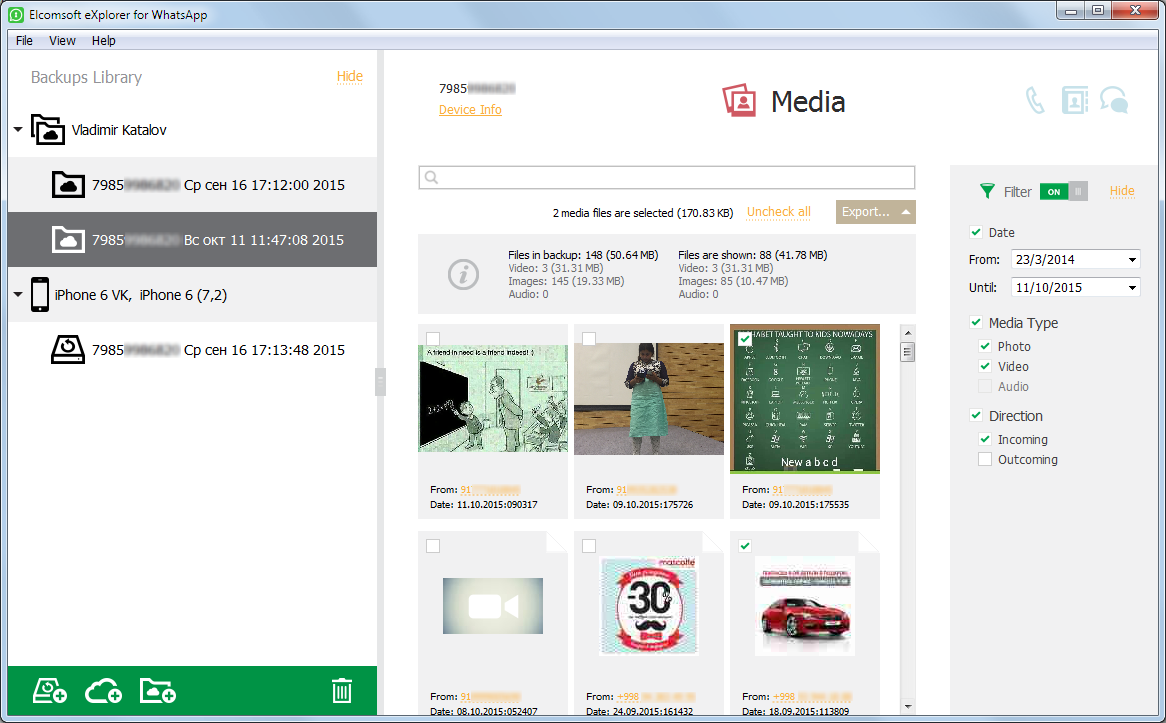Open the Until date dropdown
The image size is (1166, 723).
pos(1134,287)
